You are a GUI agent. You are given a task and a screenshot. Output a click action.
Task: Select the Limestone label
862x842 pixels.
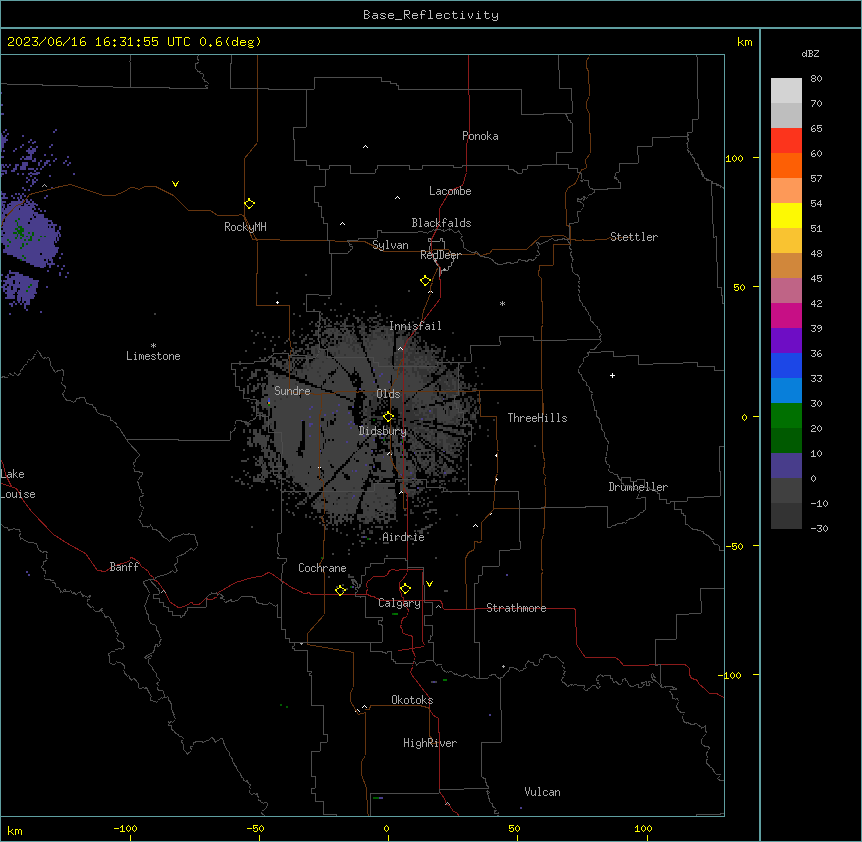tap(153, 356)
